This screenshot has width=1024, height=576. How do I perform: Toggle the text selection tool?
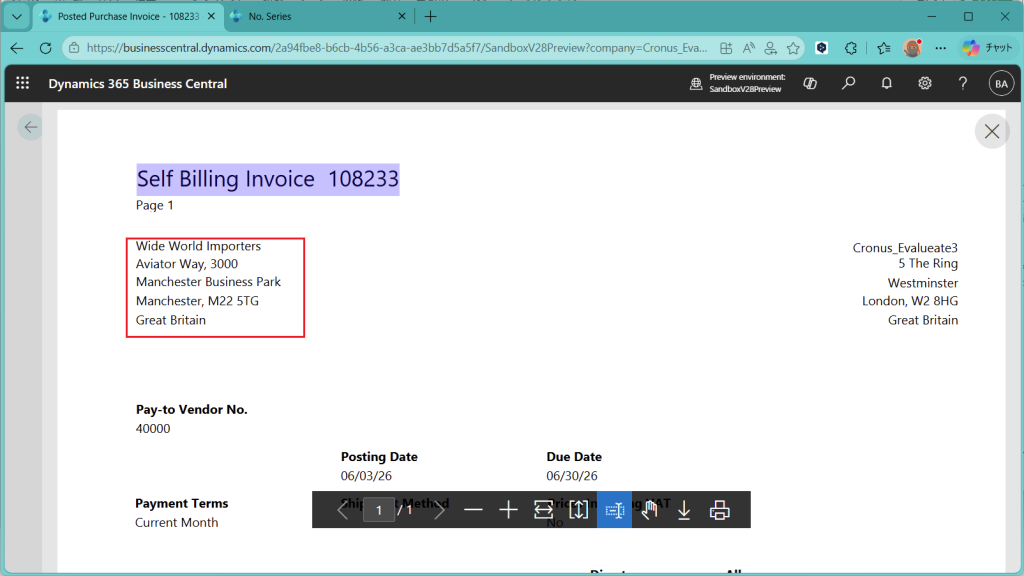click(x=614, y=510)
